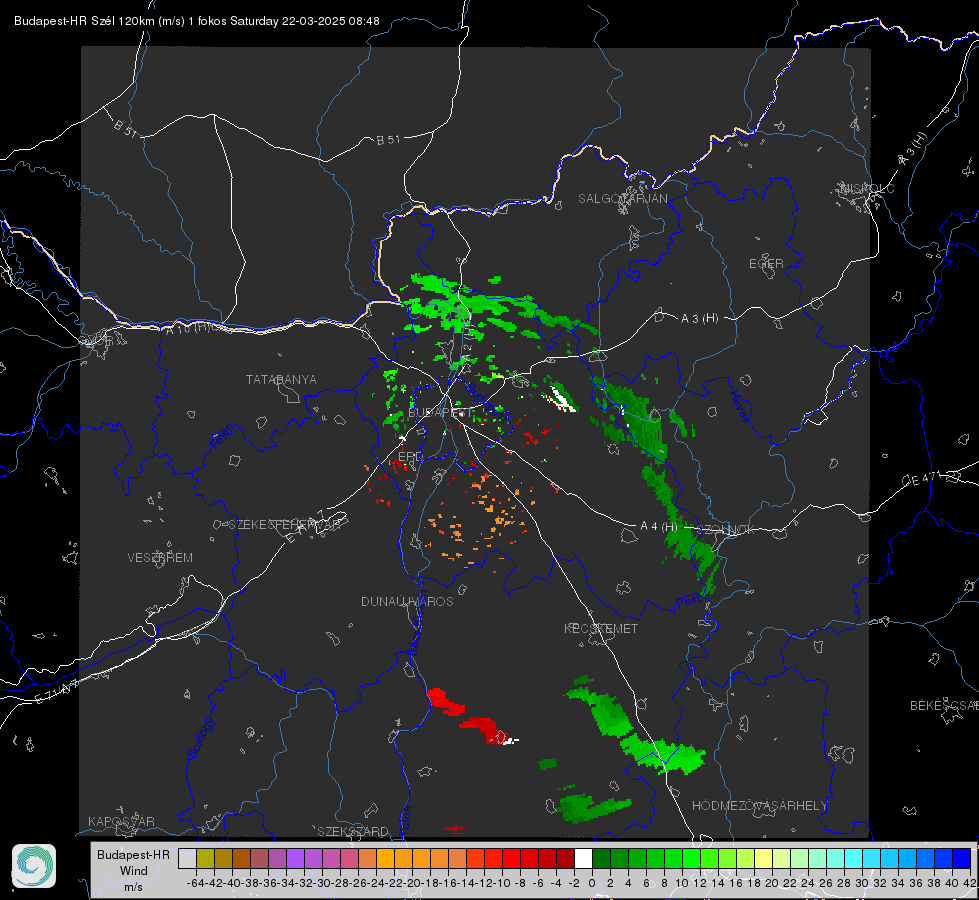
Task: Click the MISKOLC city label
Action: [x=867, y=188]
